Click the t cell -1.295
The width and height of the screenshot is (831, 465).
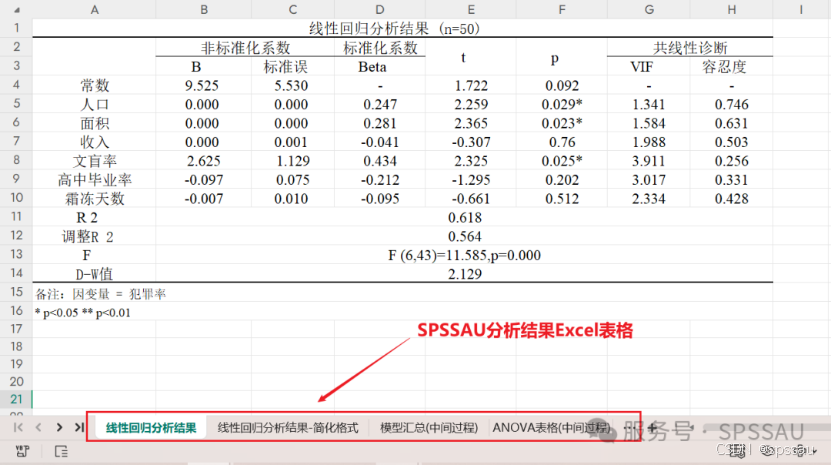coord(471,180)
